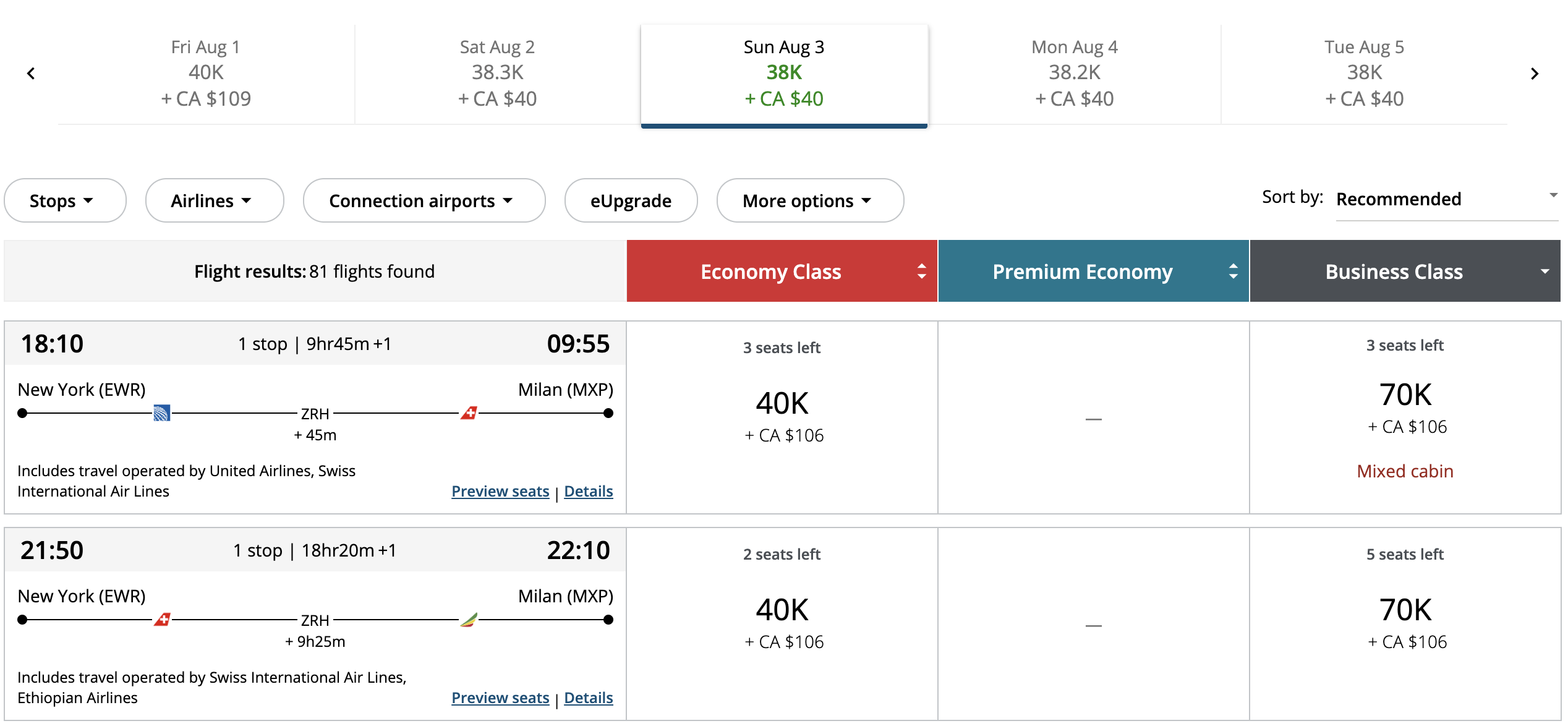Go to next dates with right arrow
The width and height of the screenshot is (1568, 726).
(x=1535, y=74)
